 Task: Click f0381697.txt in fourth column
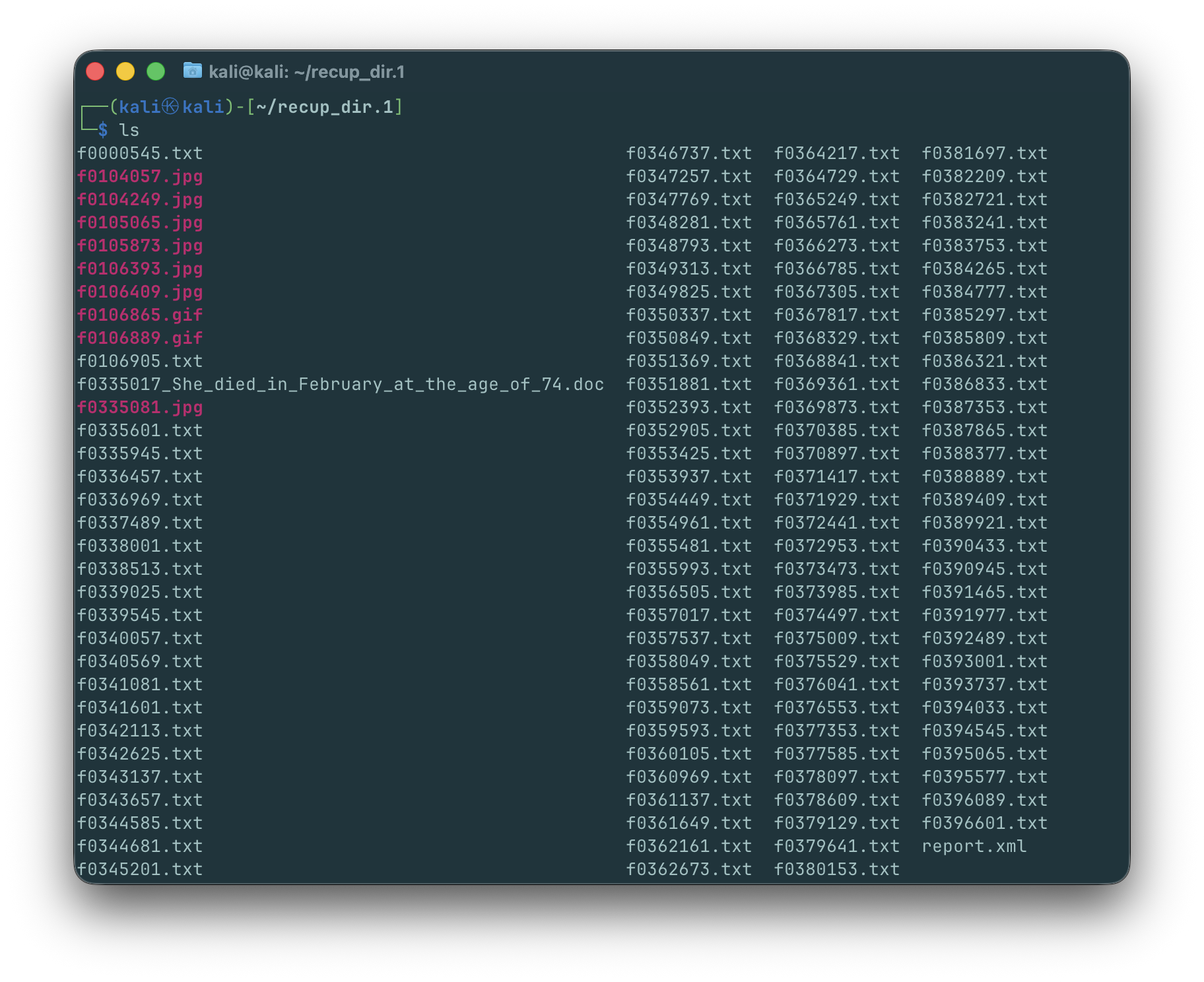(x=984, y=153)
